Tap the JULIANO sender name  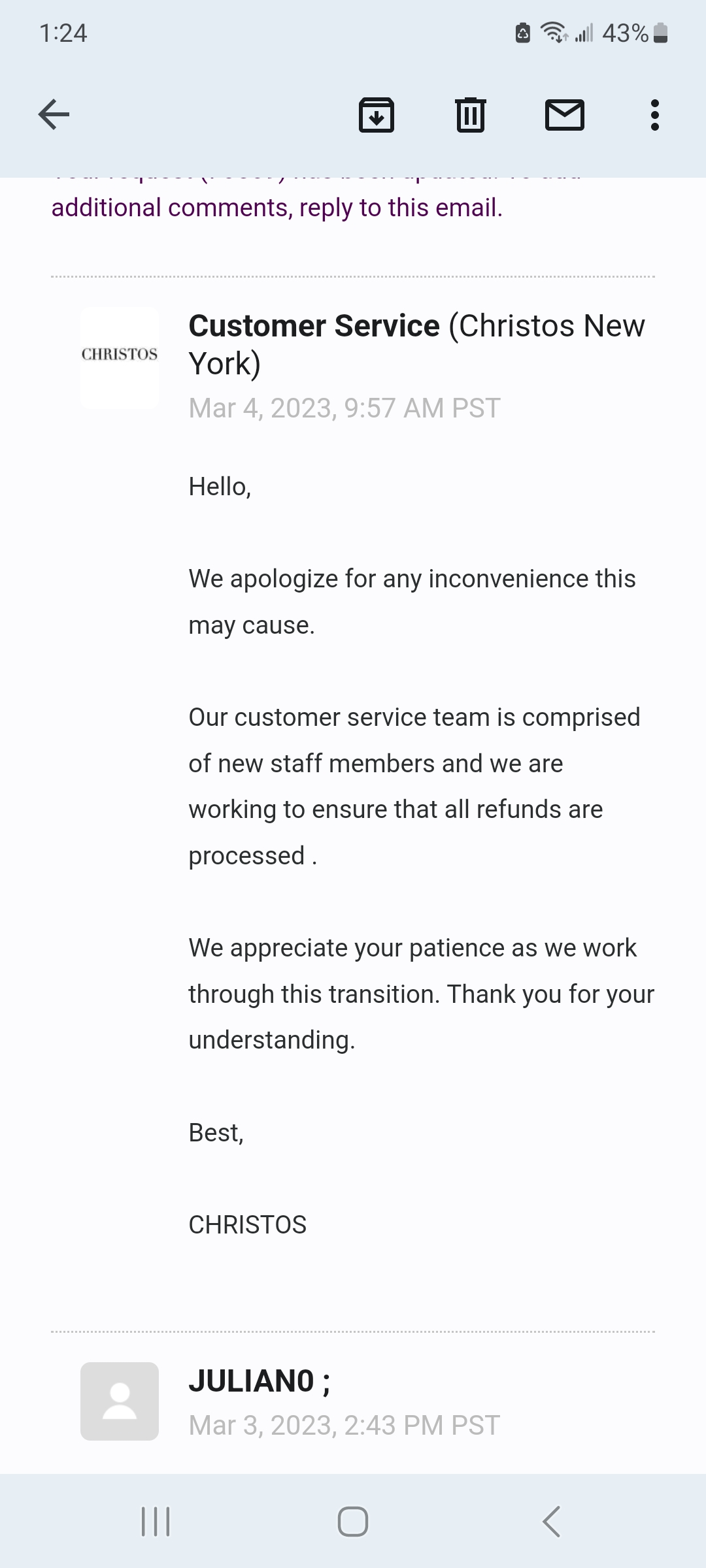[259, 1381]
